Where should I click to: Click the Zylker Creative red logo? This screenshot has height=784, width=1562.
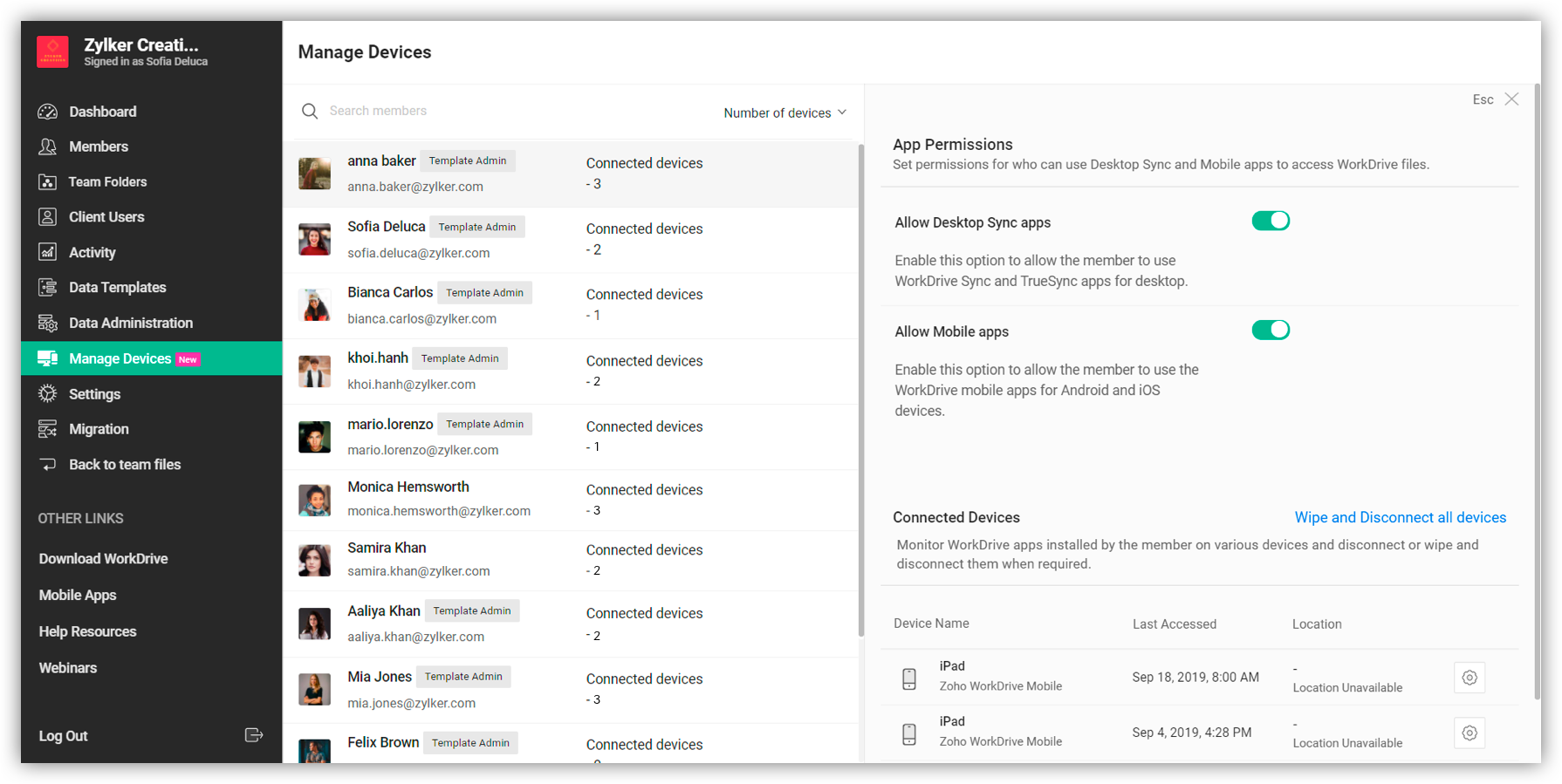(x=52, y=52)
